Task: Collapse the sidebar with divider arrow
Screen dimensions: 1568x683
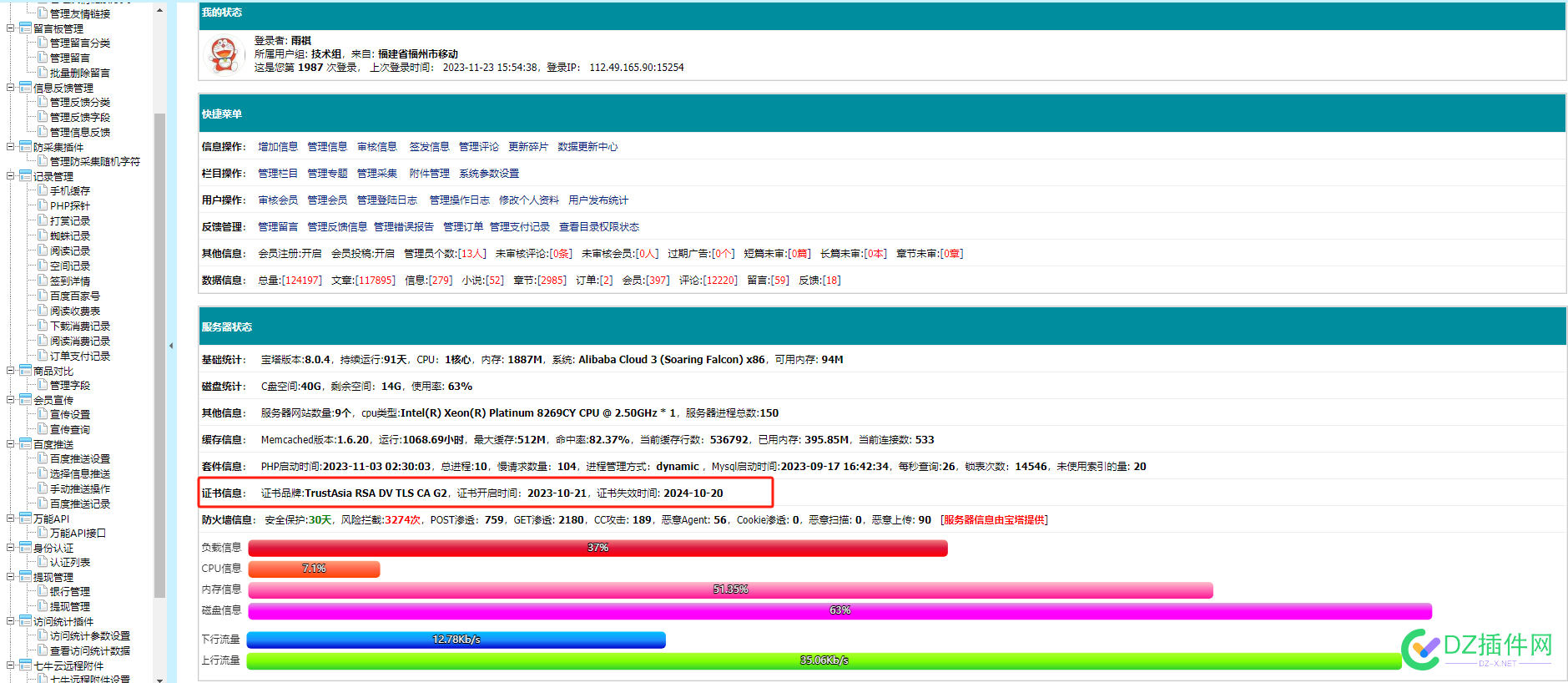Action: tap(171, 346)
